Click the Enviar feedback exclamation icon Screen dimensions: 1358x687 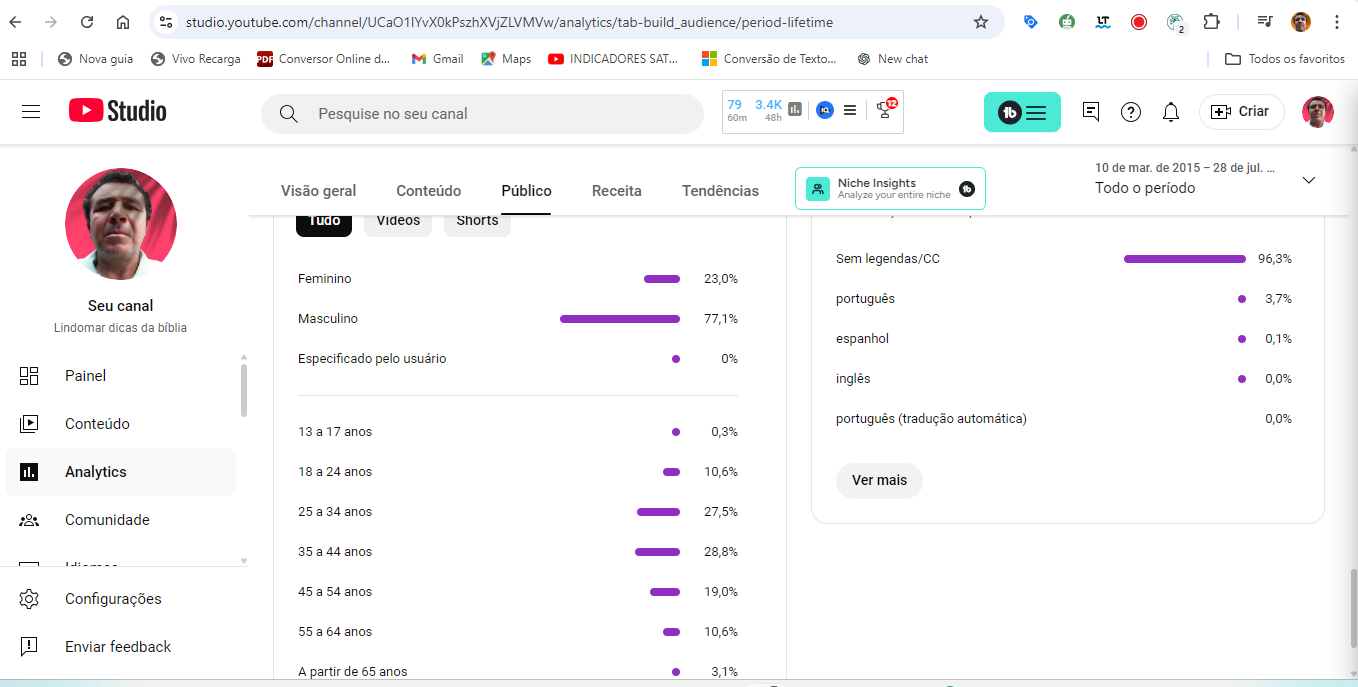point(29,647)
